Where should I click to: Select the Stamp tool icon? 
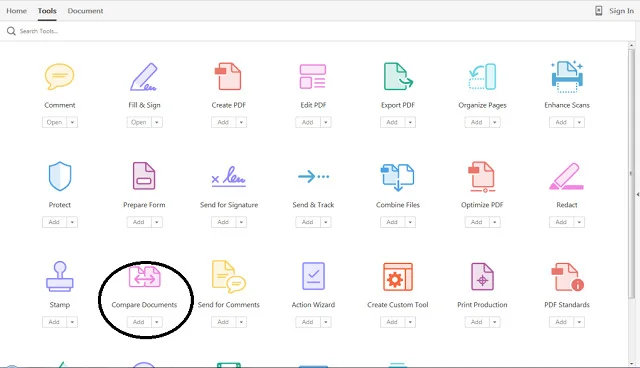(60, 276)
